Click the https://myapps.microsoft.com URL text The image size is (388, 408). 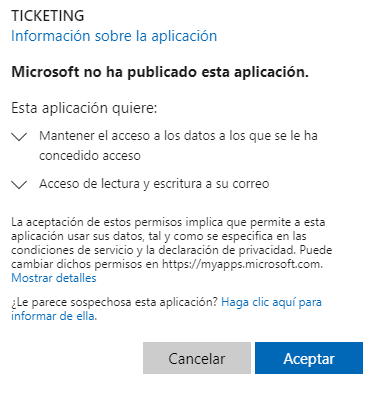click(x=242, y=264)
